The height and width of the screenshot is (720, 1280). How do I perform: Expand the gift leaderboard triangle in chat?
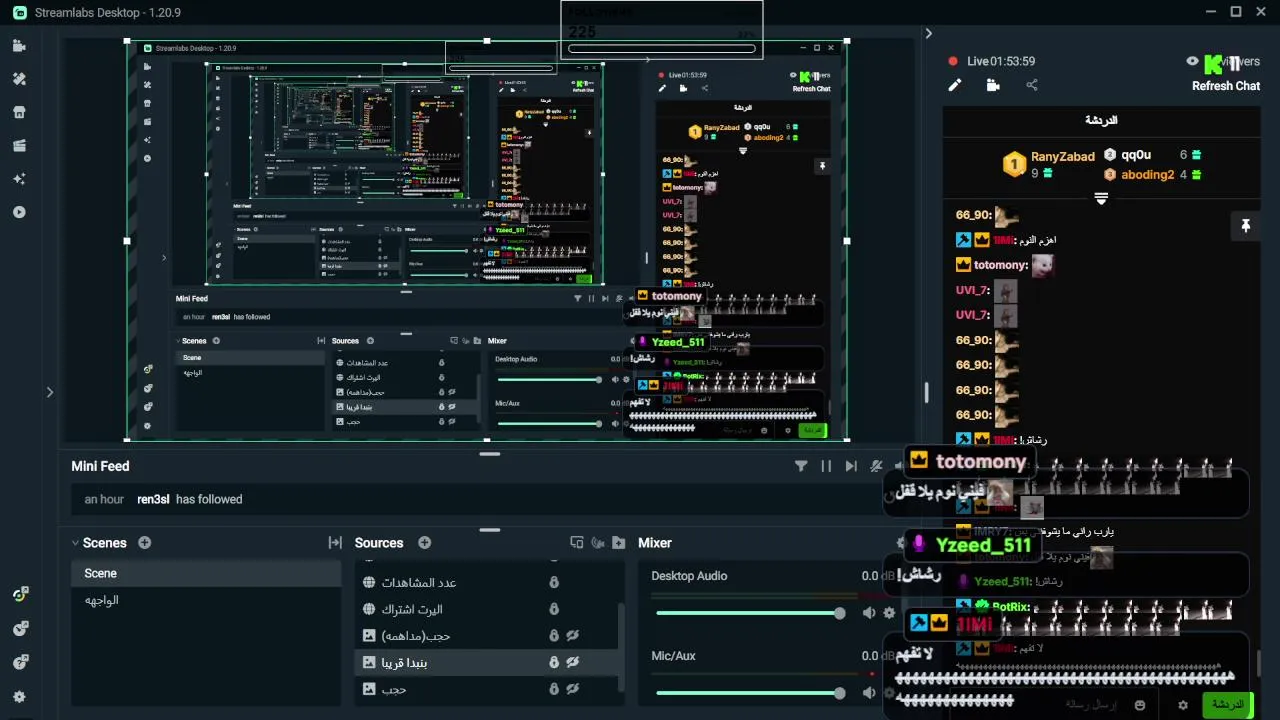click(1101, 199)
